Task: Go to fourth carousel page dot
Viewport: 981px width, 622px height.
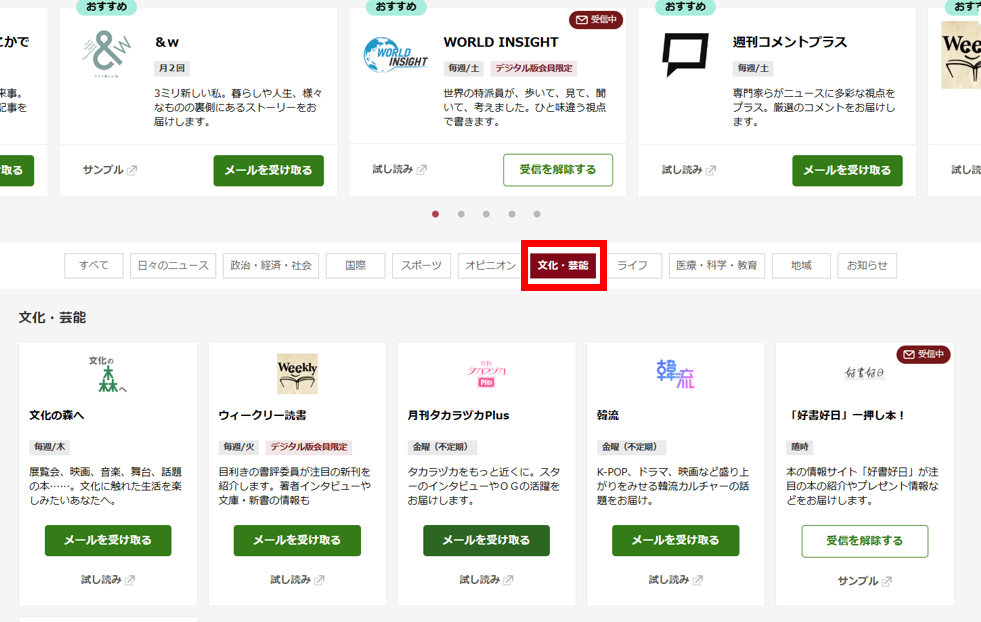Action: click(512, 214)
